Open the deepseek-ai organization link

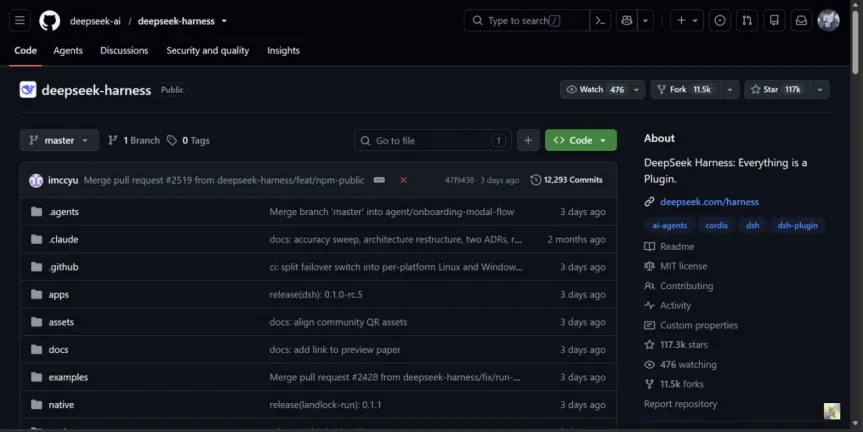(95, 21)
